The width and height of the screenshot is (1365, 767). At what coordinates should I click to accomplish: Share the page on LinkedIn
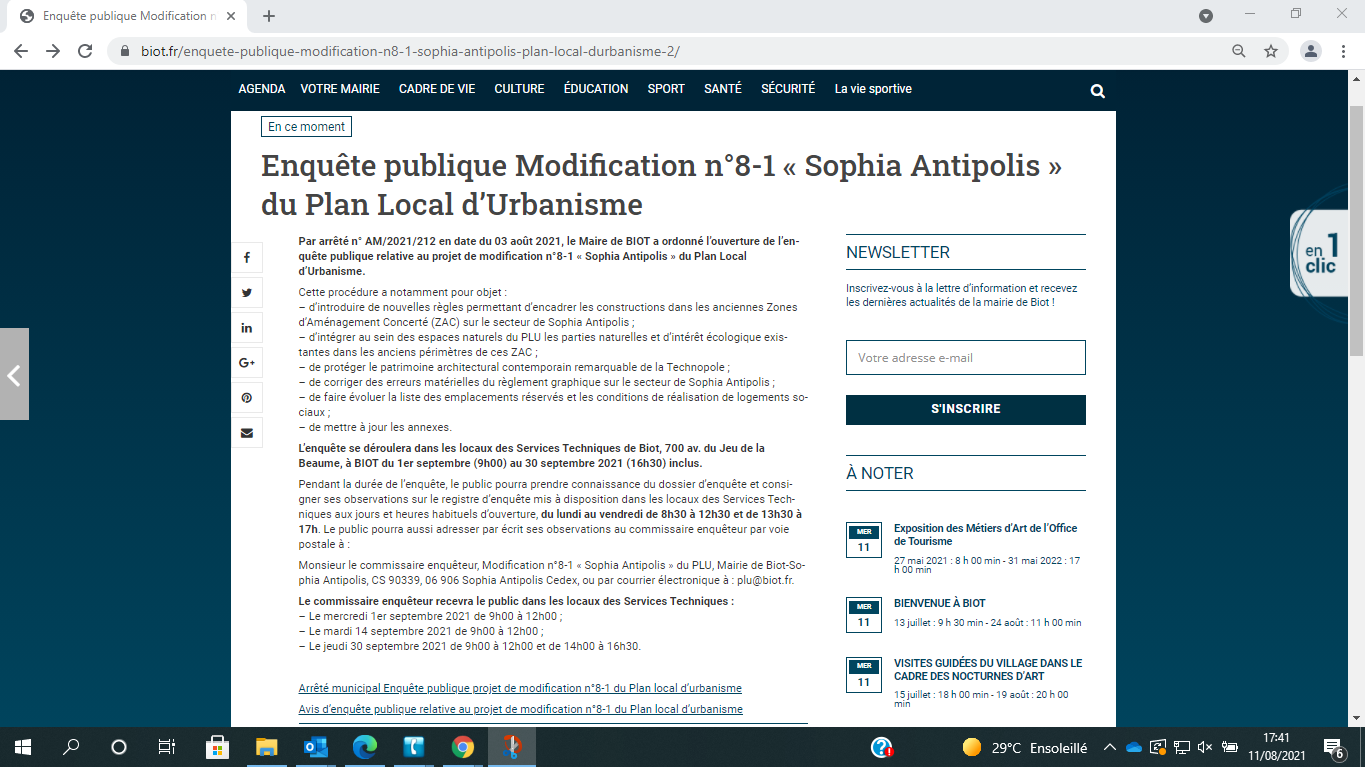(x=247, y=328)
